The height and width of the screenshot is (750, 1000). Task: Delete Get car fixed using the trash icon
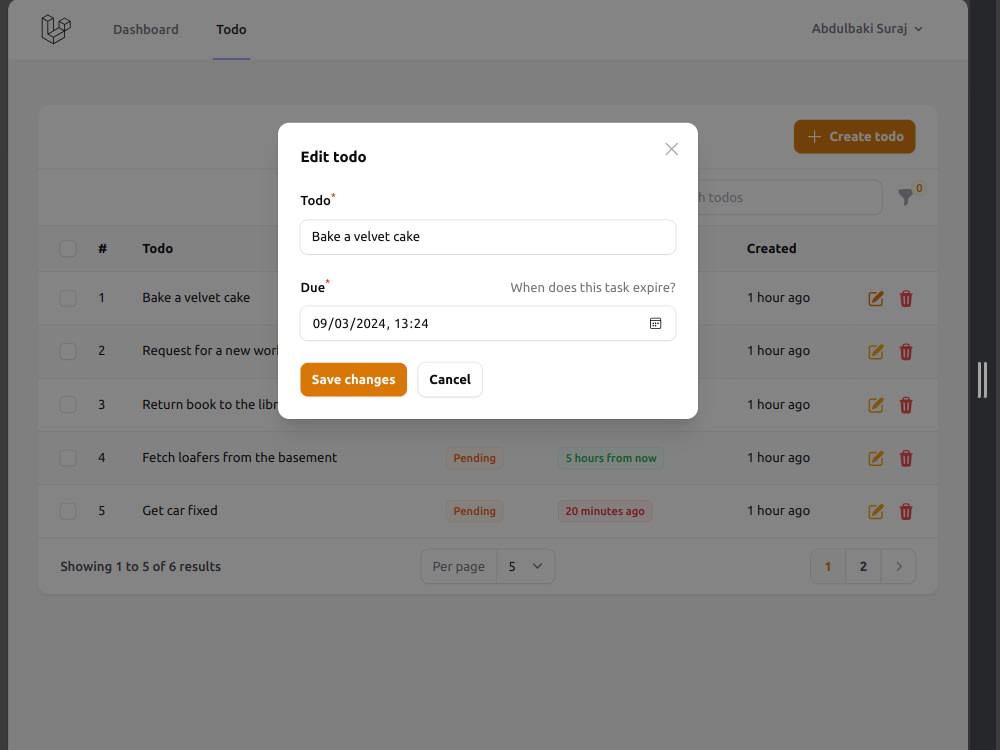tap(906, 511)
